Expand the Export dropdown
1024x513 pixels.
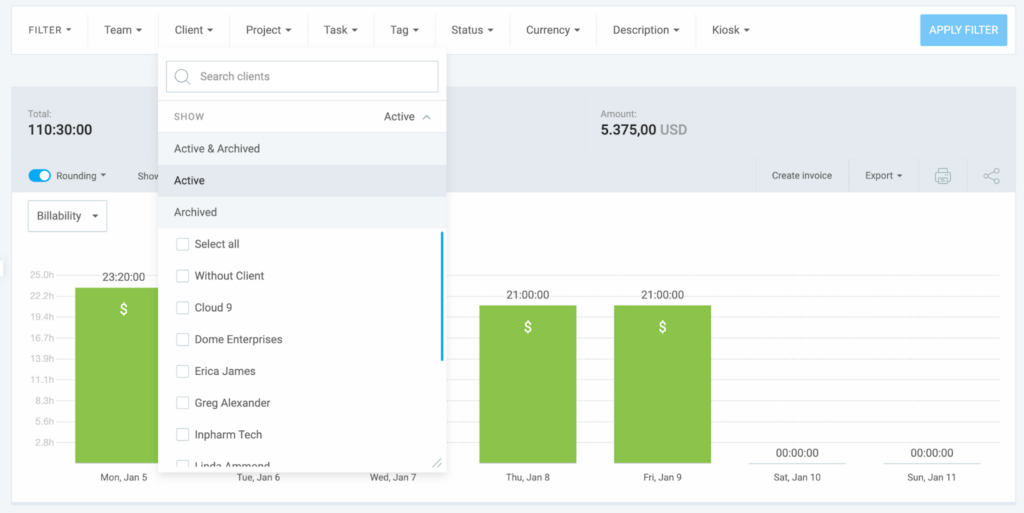point(883,176)
